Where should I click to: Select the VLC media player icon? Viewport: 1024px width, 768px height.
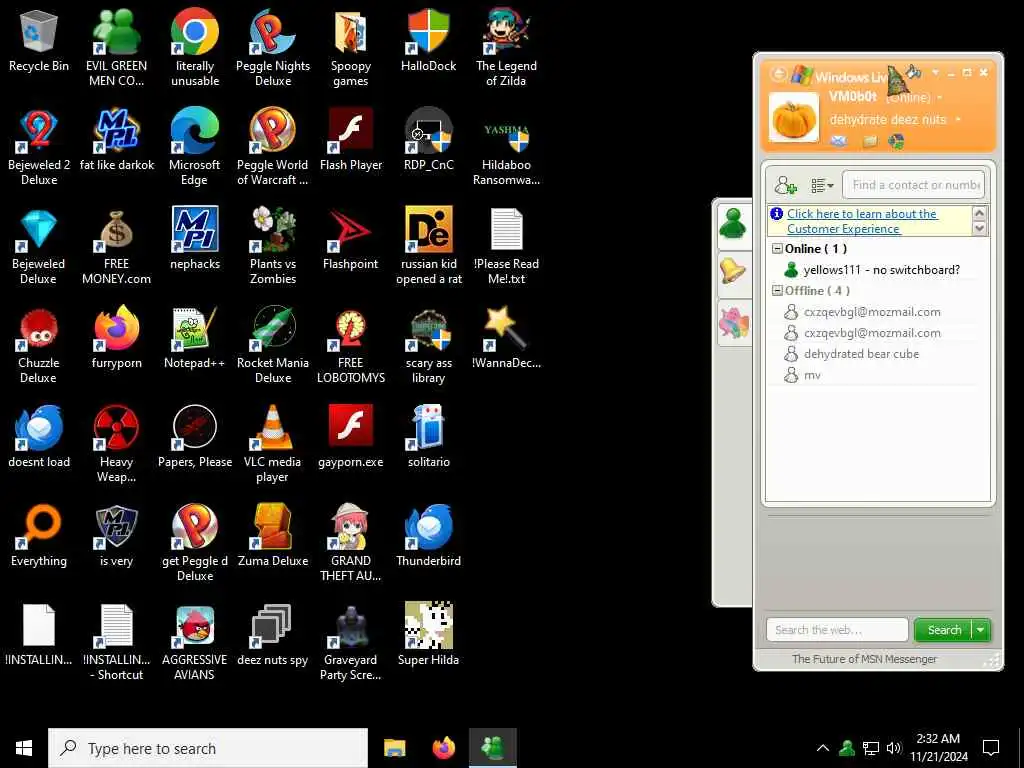click(x=273, y=445)
